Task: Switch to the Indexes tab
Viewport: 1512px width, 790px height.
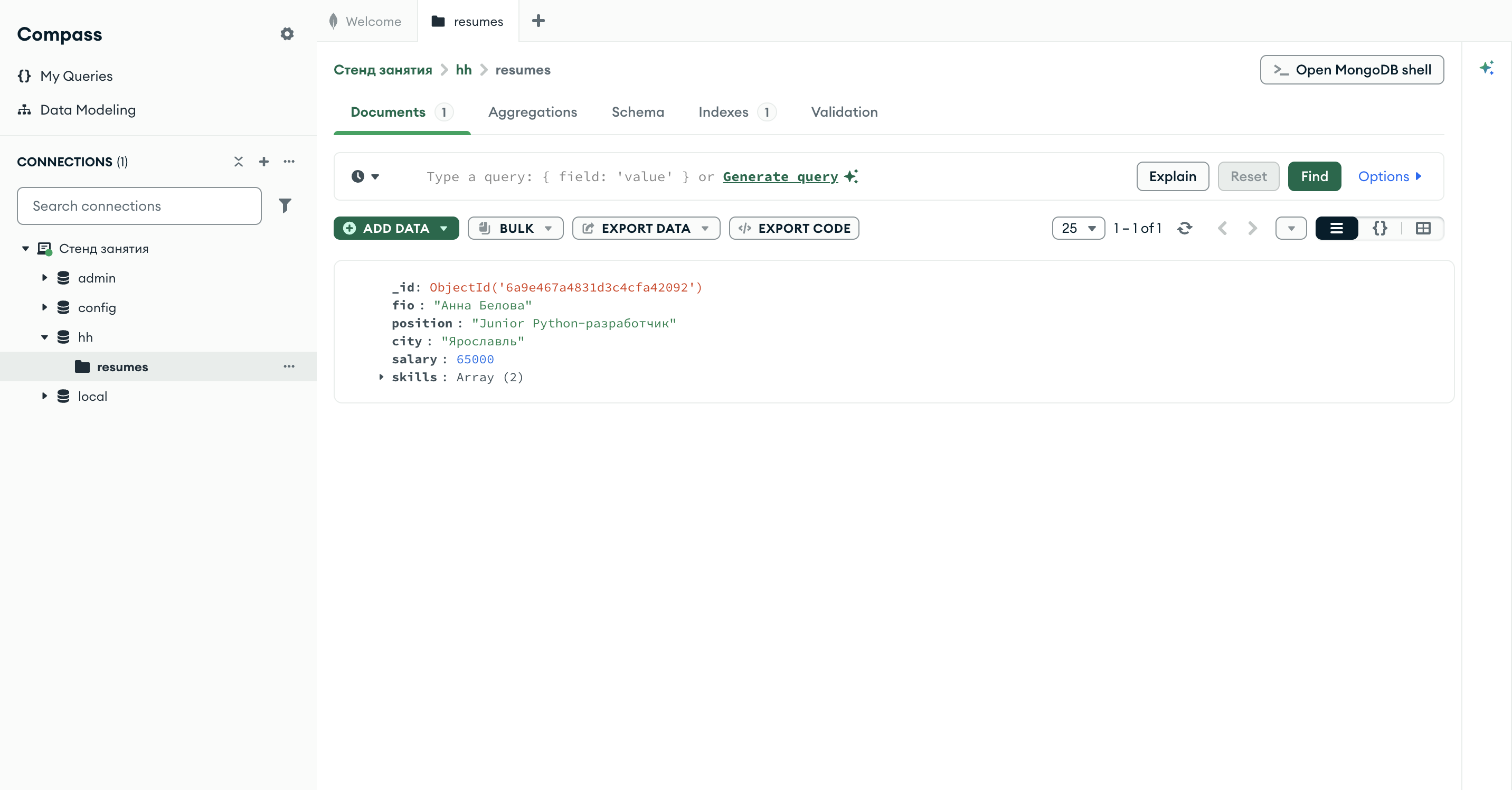Action: (736, 112)
